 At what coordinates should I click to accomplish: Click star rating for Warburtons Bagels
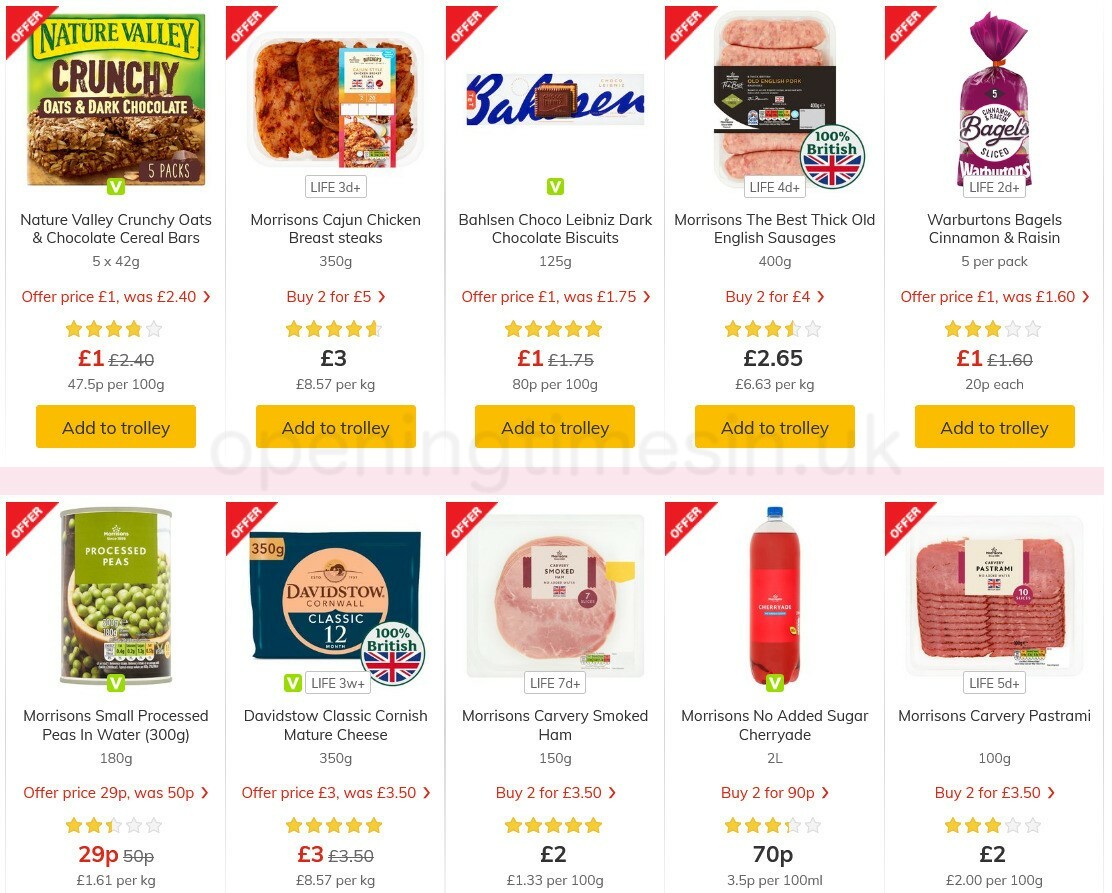pos(994,329)
